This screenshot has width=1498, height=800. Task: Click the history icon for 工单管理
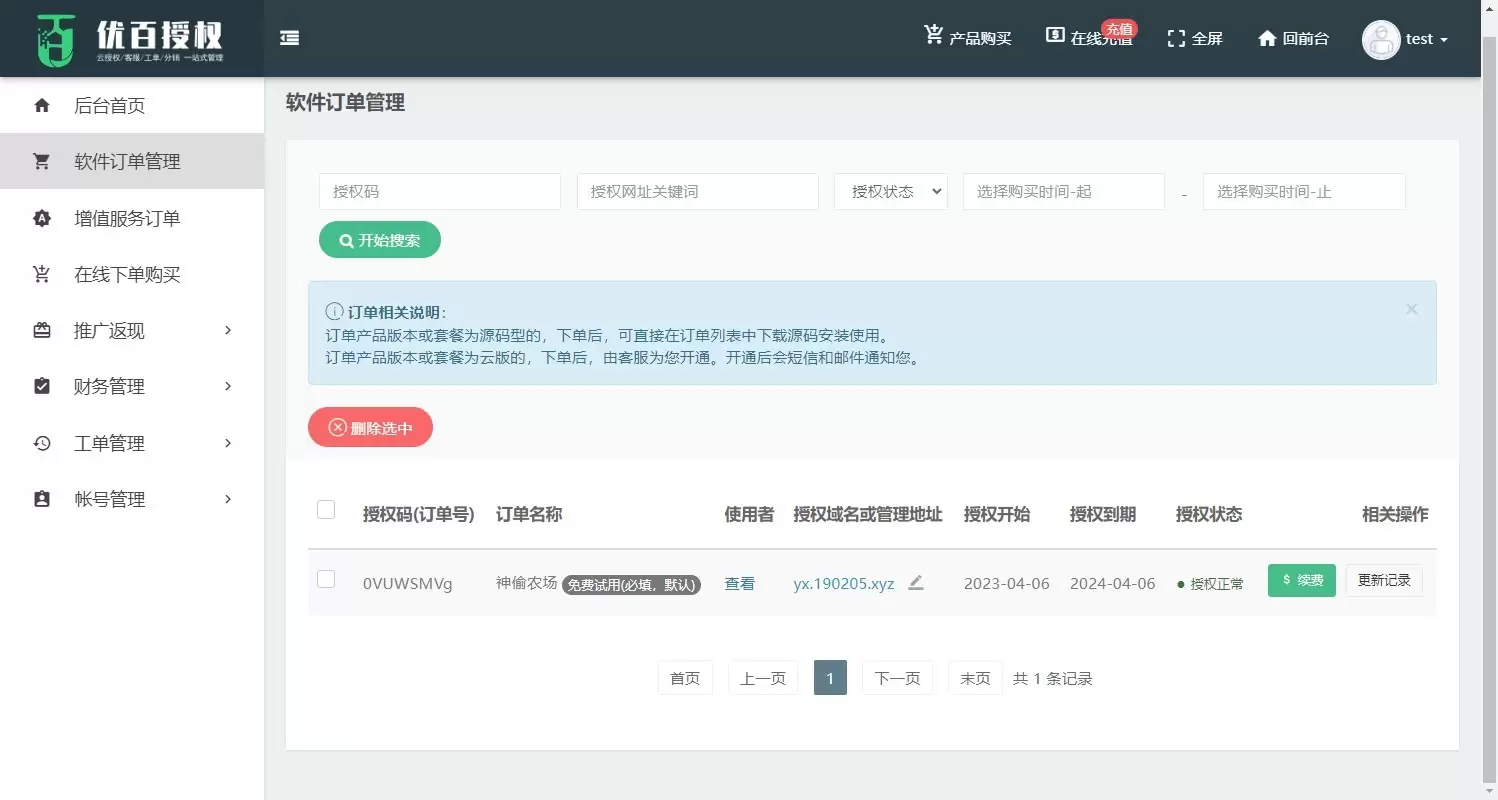[42, 443]
